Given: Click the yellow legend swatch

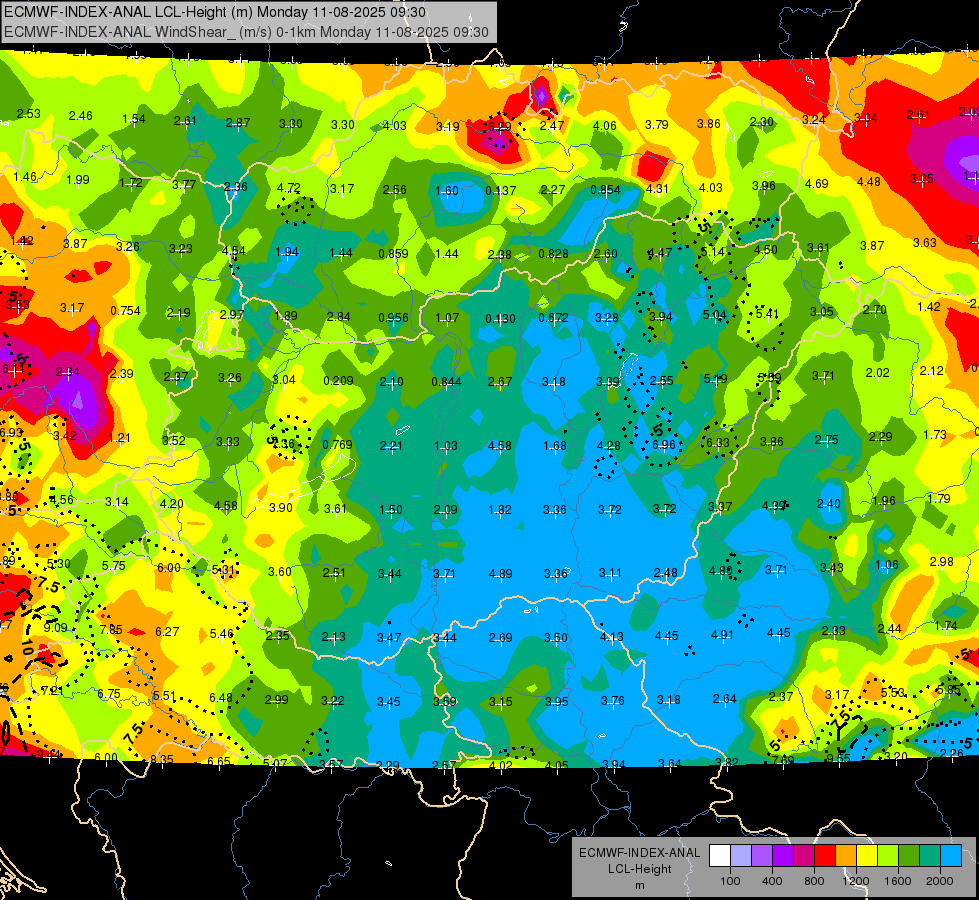Looking at the screenshot, I should pos(867,856).
